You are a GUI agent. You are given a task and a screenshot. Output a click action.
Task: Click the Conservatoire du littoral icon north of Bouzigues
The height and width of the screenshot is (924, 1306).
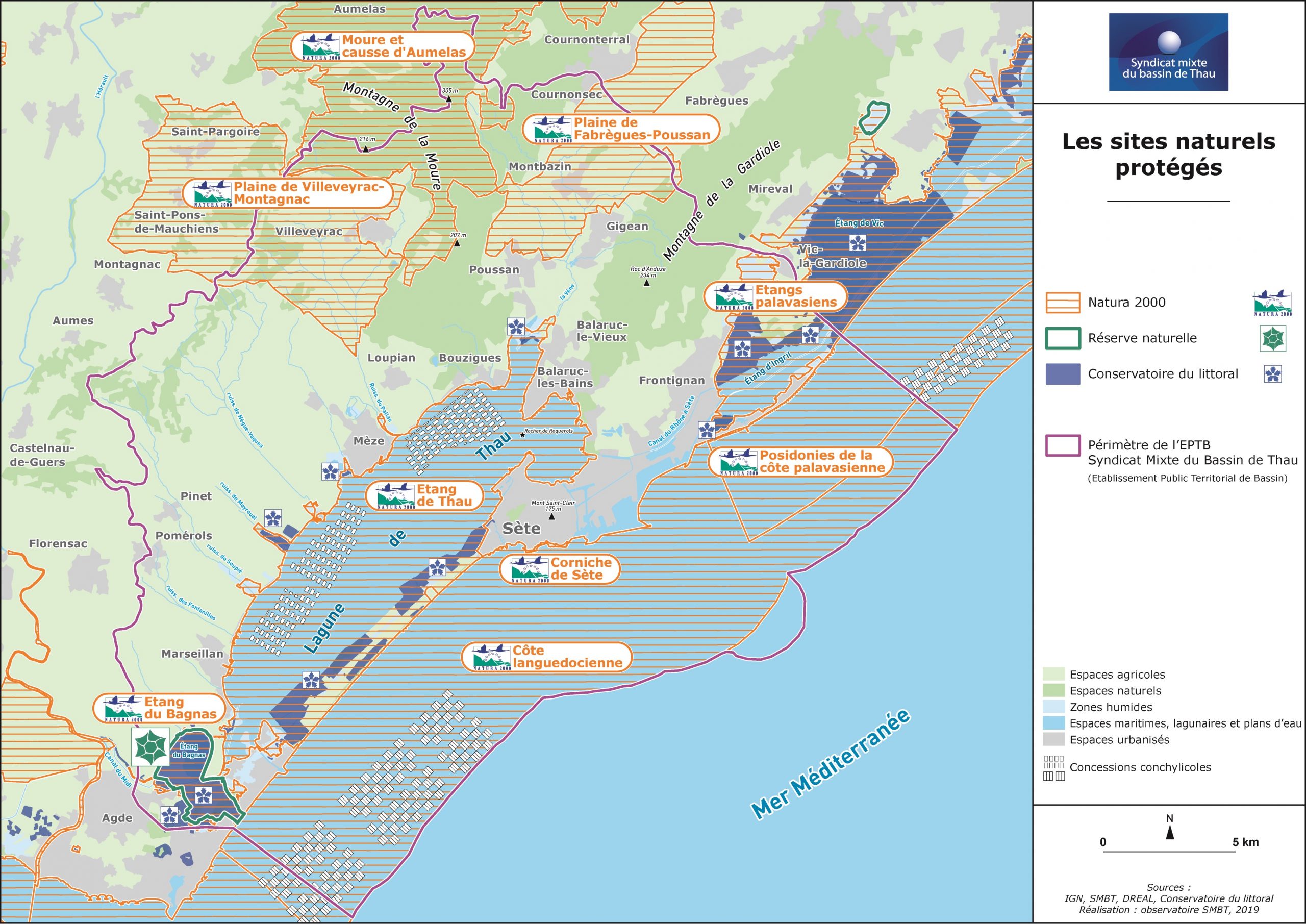tap(516, 327)
